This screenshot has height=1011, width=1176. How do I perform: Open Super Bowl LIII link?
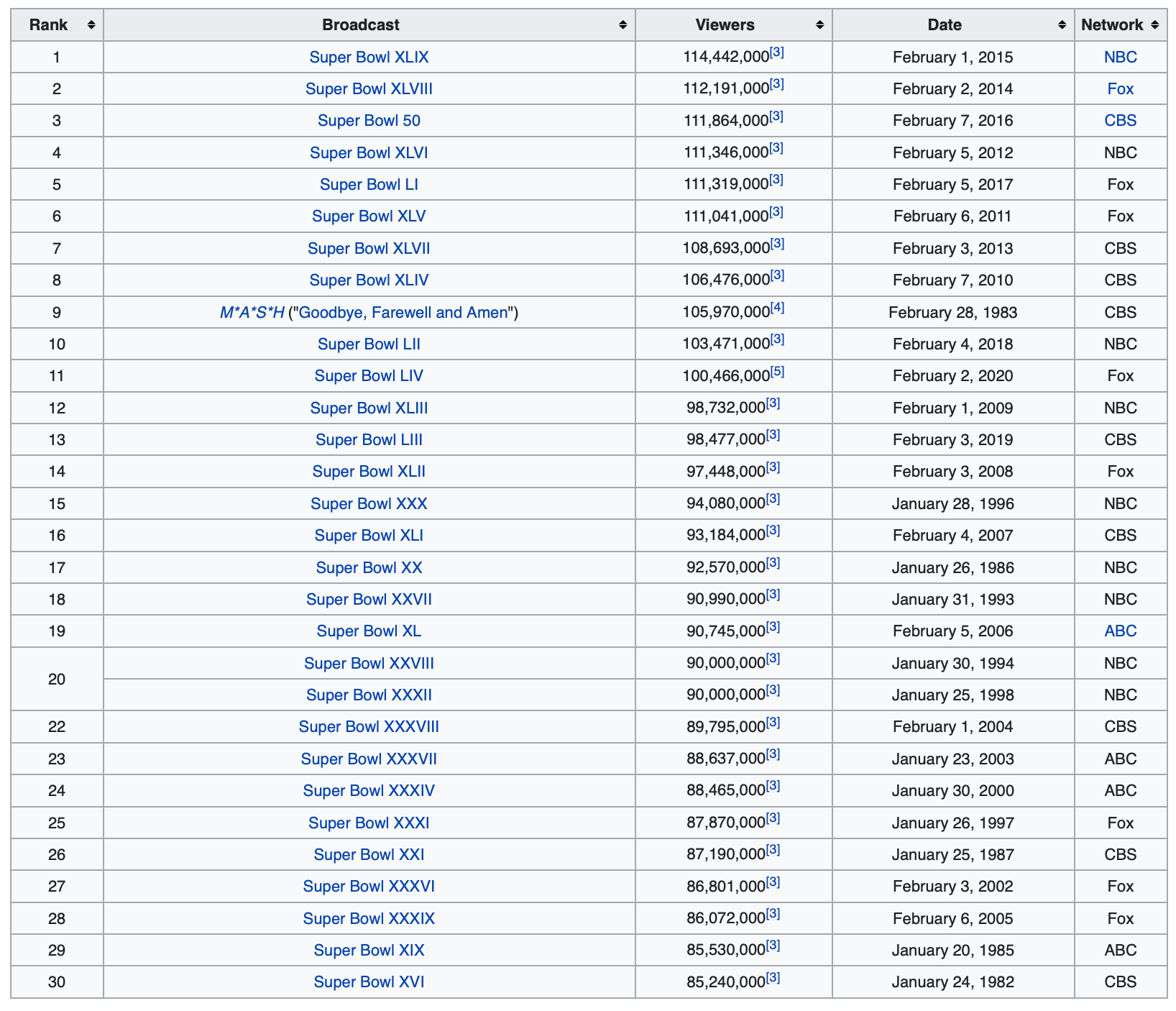click(x=369, y=440)
